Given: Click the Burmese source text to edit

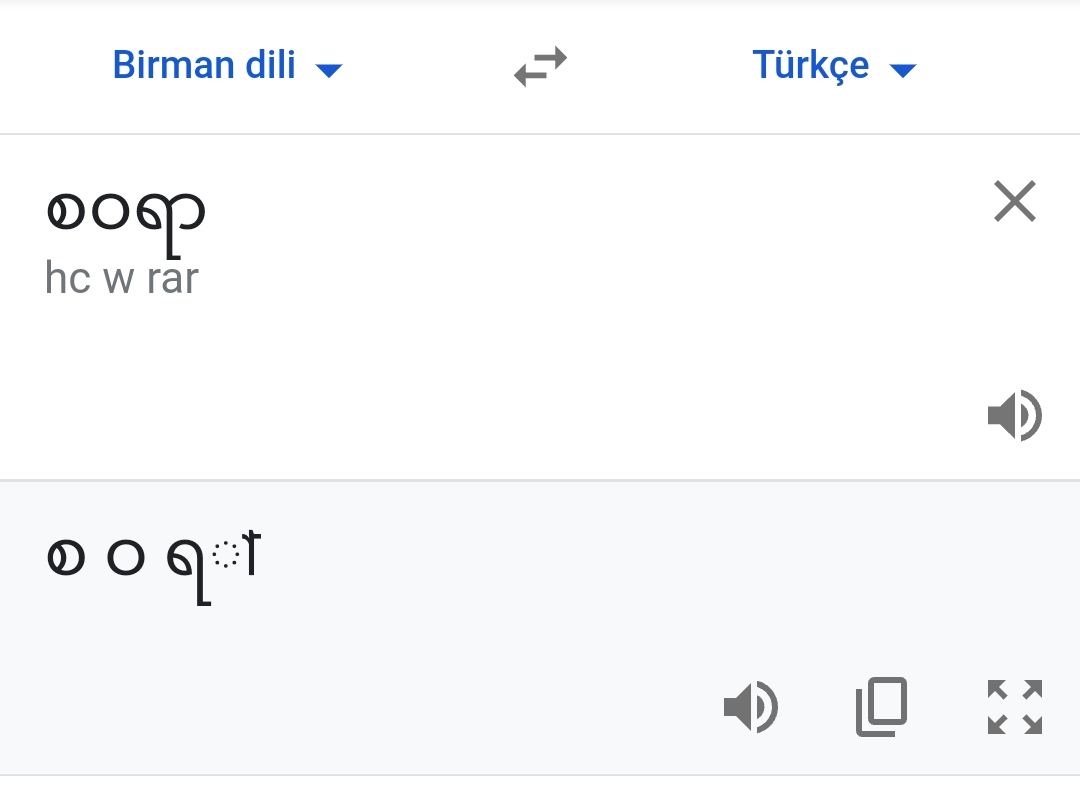Looking at the screenshot, I should pos(126,212).
